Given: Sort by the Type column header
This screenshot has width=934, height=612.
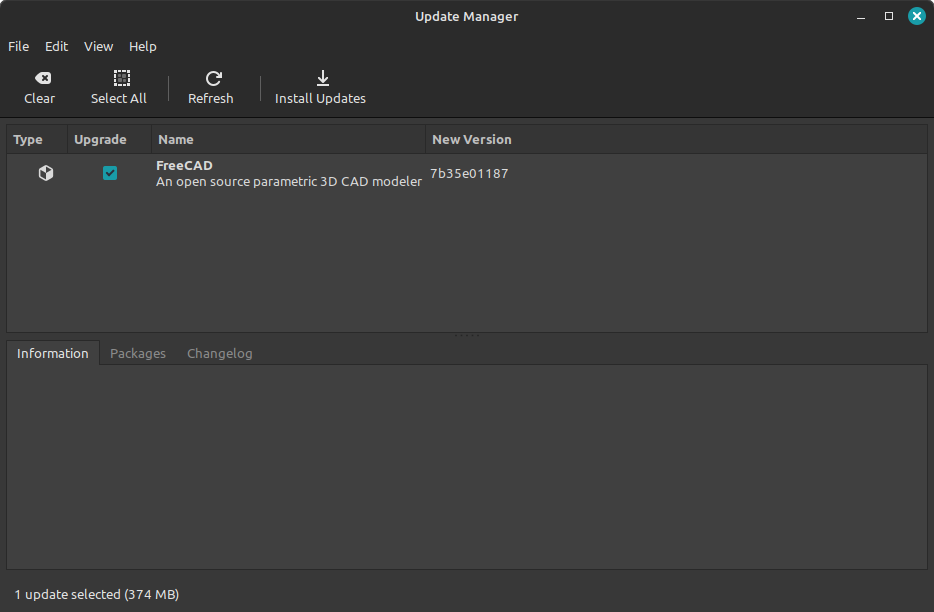Looking at the screenshot, I should click(x=37, y=139).
